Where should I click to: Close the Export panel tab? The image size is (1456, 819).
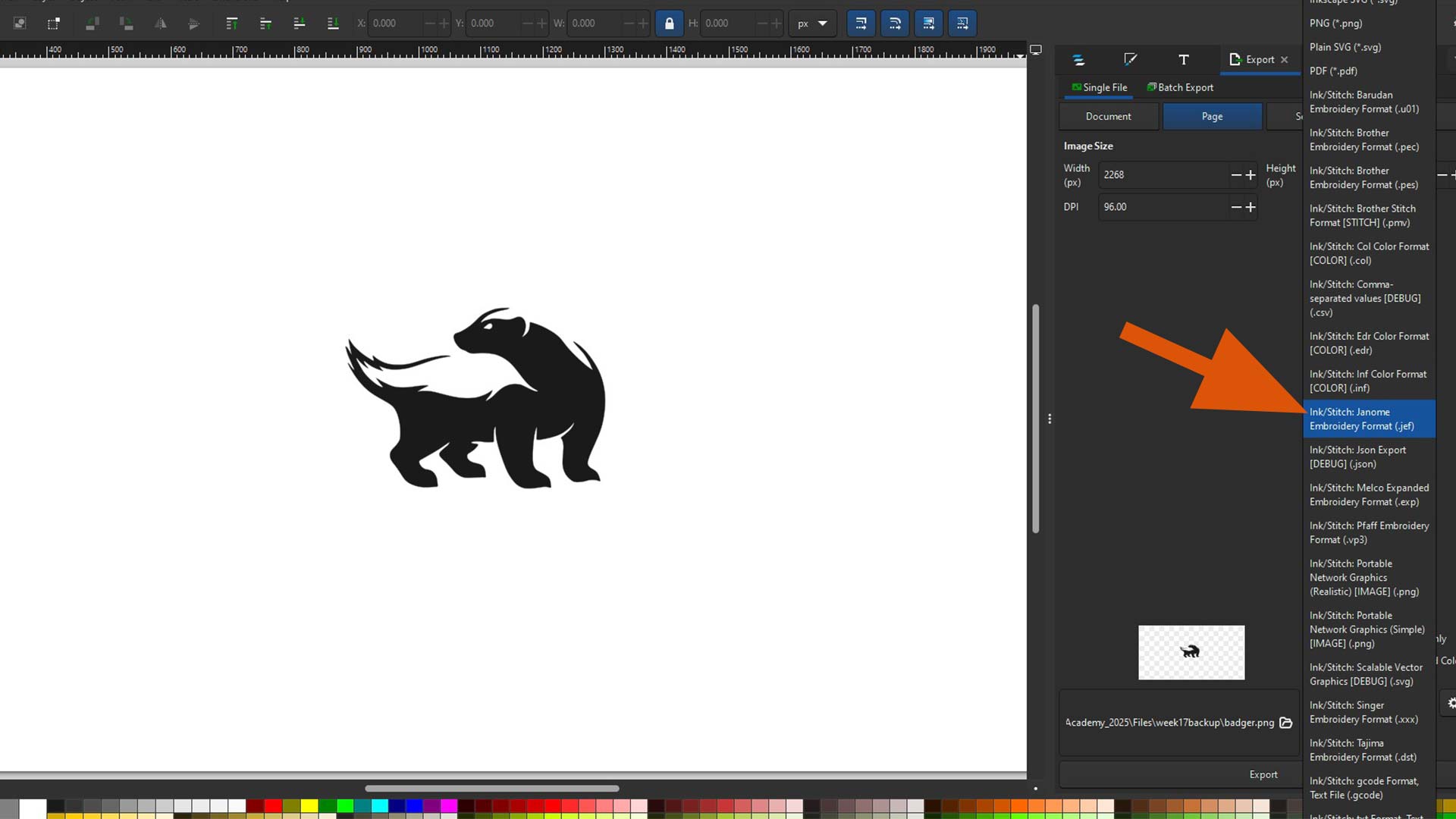[x=1285, y=60]
